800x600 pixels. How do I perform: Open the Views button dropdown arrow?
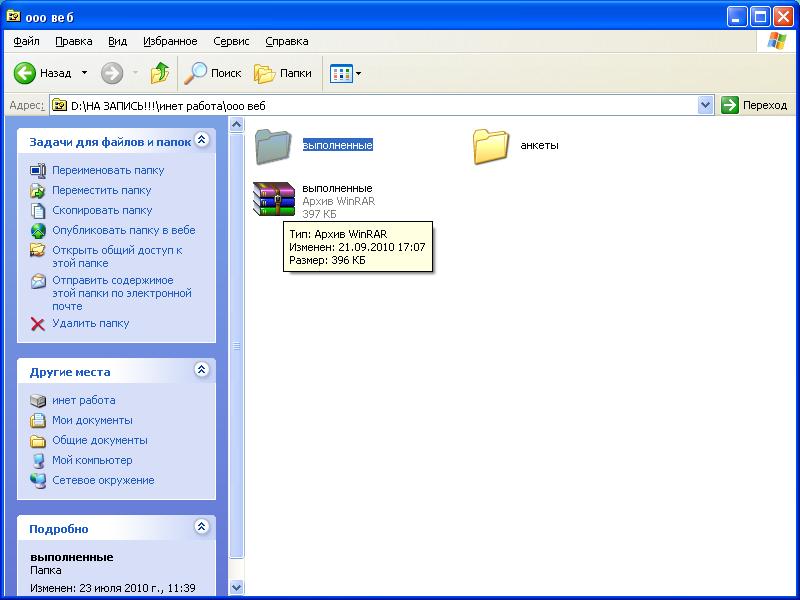click(358, 73)
